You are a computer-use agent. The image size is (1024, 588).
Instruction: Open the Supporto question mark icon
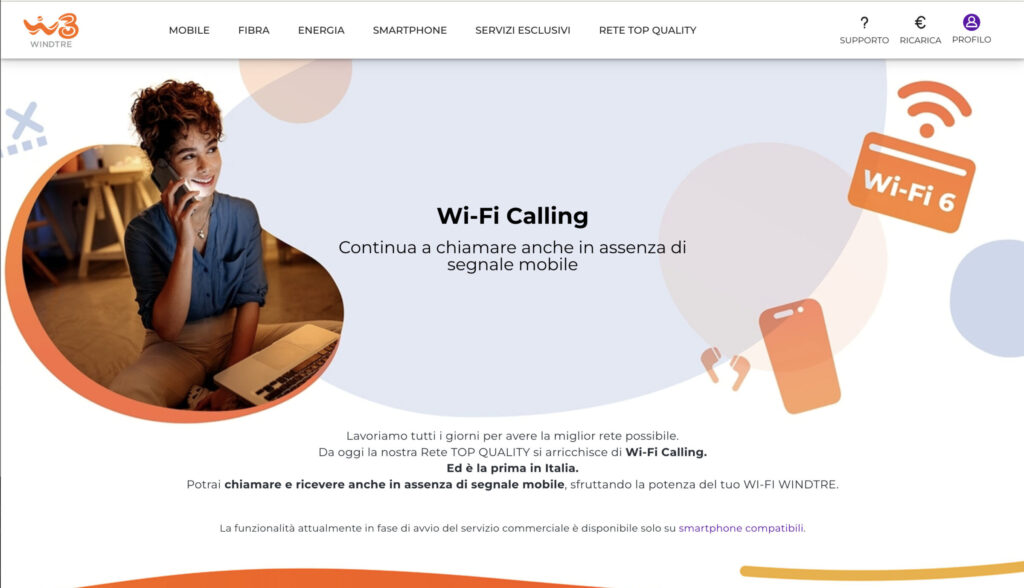pyautogui.click(x=864, y=23)
